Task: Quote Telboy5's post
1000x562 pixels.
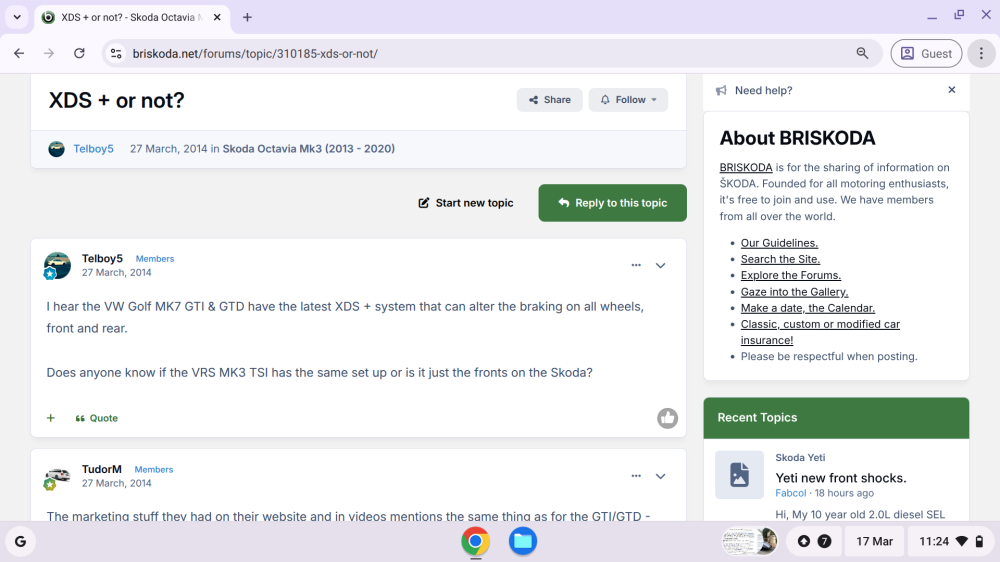Action: [x=97, y=418]
